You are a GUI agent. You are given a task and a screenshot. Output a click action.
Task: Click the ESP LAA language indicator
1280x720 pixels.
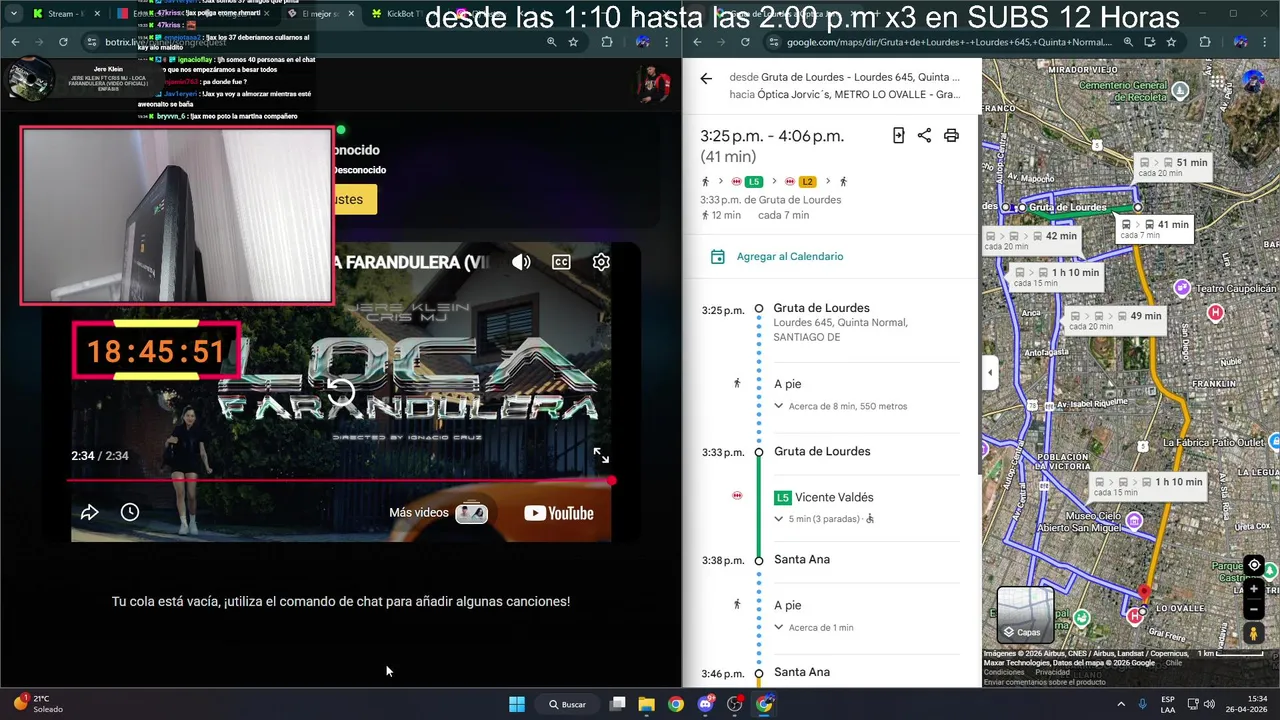pyautogui.click(x=1168, y=704)
